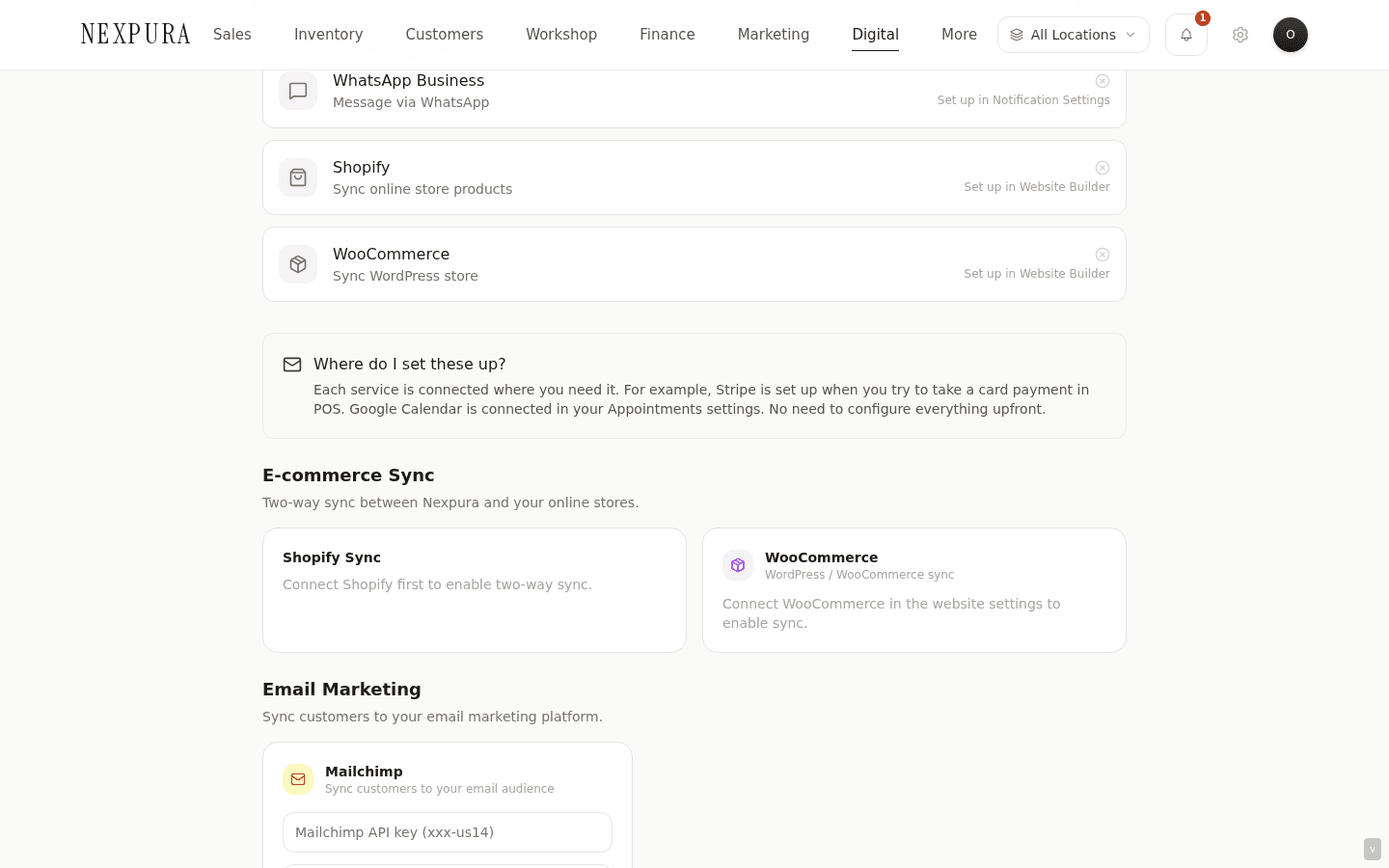This screenshot has width=1389, height=868.
Task: Click Shopify's Set up in Website Builder text
Action: 1037,187
